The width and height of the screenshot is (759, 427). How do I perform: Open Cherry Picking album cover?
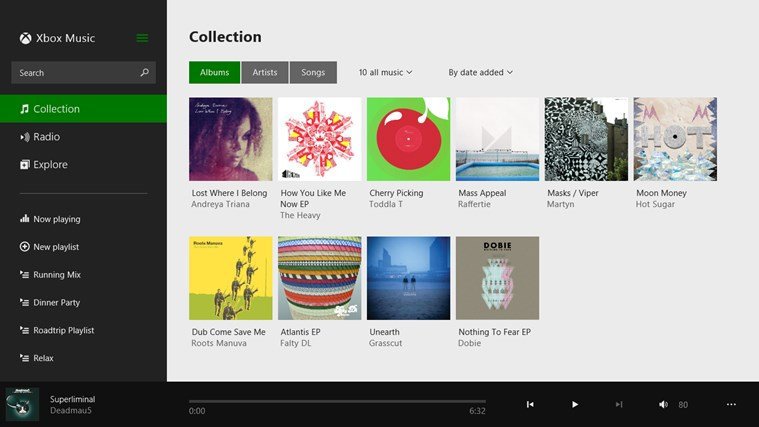point(409,139)
